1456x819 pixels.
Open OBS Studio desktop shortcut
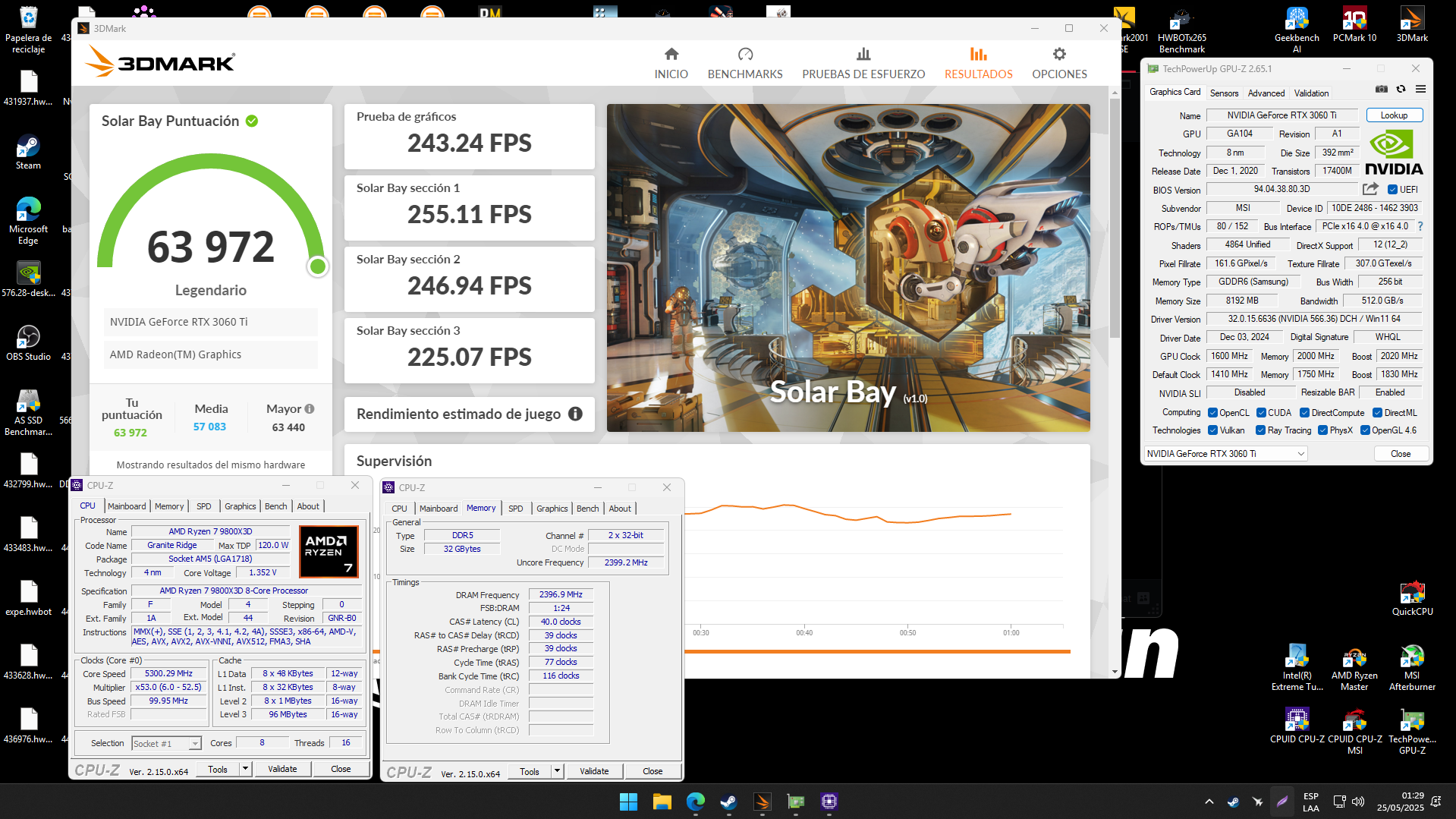point(28,343)
